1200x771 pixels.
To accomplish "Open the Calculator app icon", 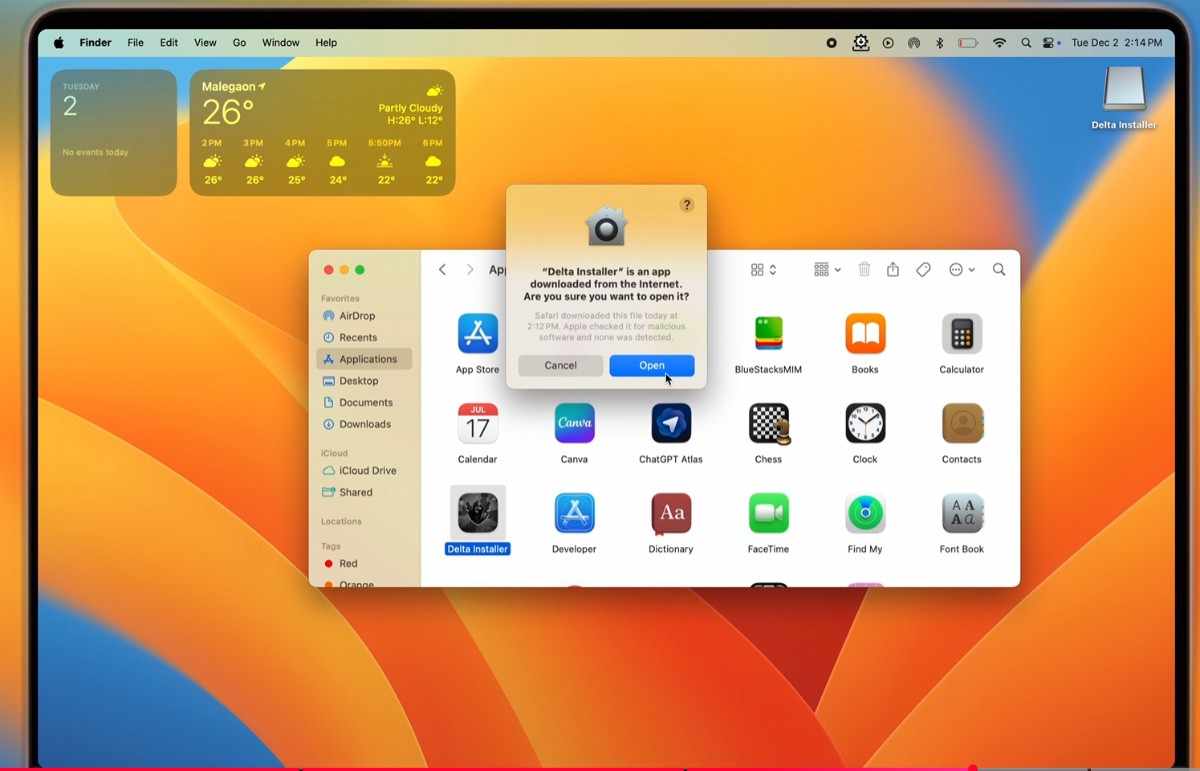I will [962, 334].
